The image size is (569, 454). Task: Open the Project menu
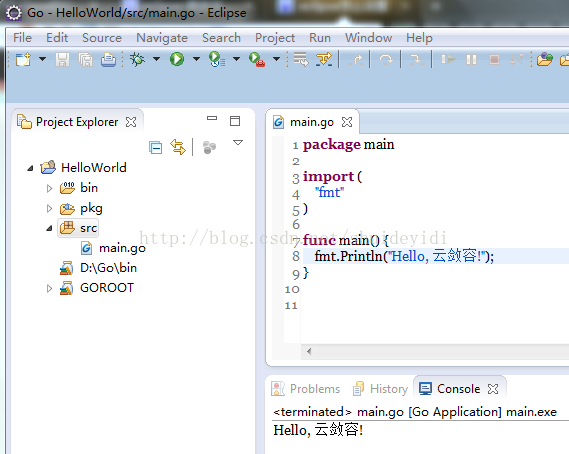point(275,38)
